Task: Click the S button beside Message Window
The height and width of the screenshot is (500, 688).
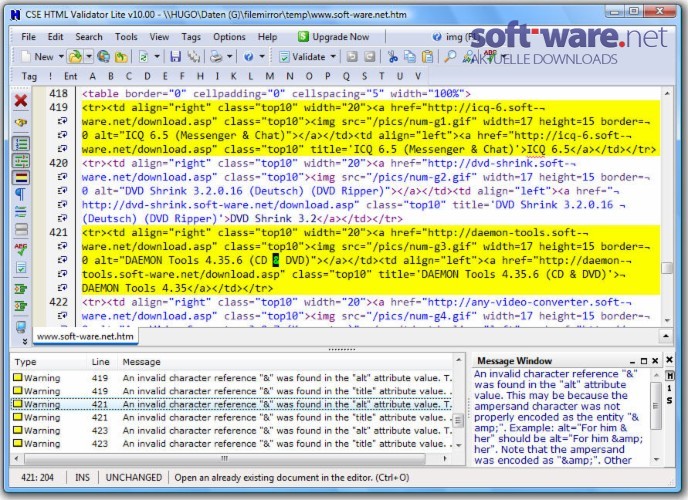Action: click(670, 400)
